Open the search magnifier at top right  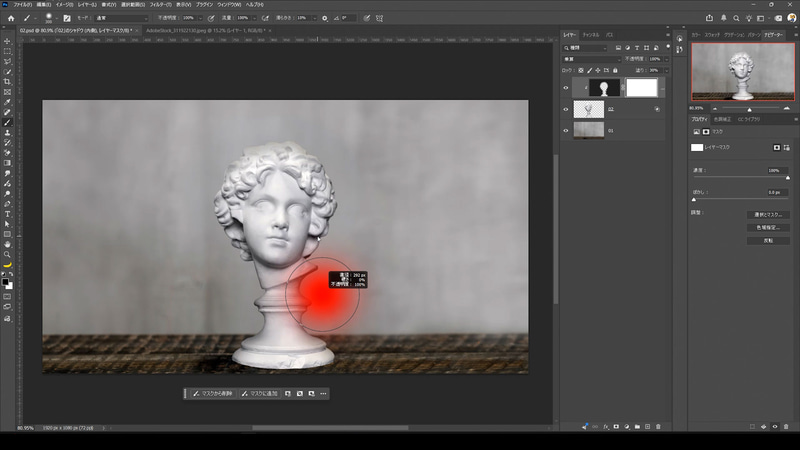736,18
